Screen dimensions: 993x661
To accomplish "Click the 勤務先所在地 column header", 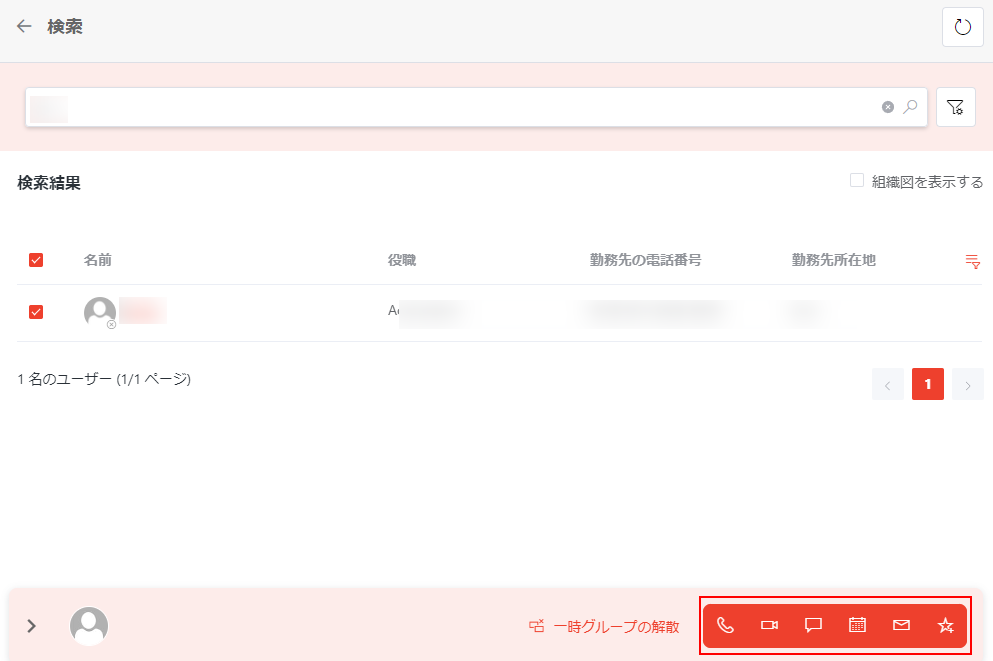I will point(833,260).
